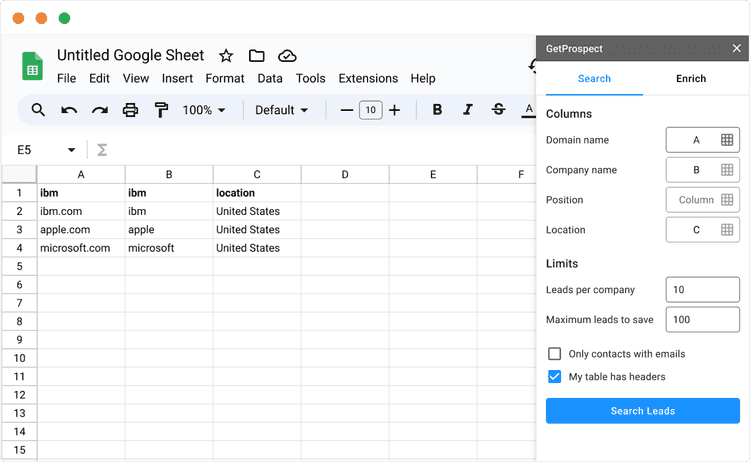The height and width of the screenshot is (462, 750).
Task: Open the Edit menu
Action: coord(99,78)
